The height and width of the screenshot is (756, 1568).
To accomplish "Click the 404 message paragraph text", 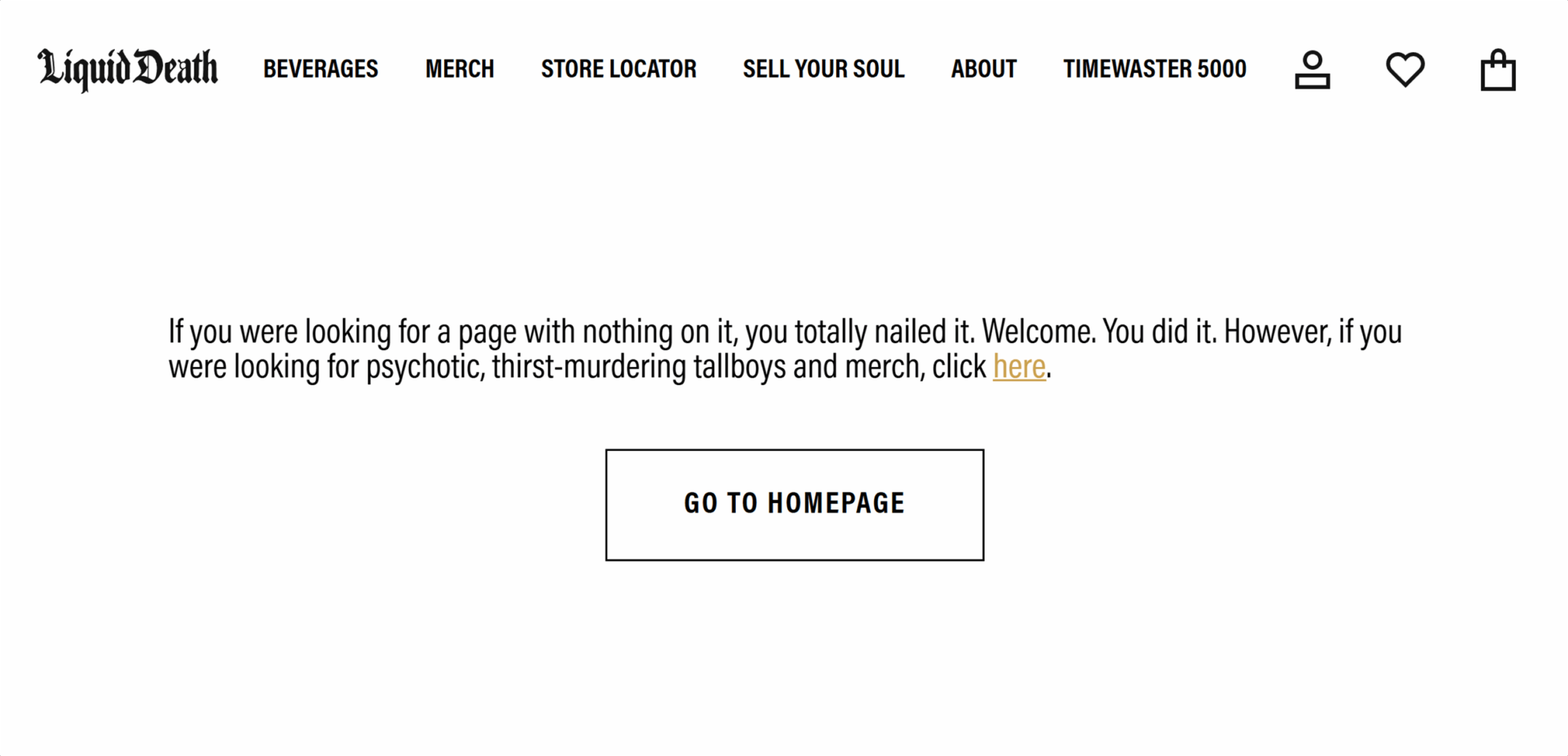I will coord(785,349).
